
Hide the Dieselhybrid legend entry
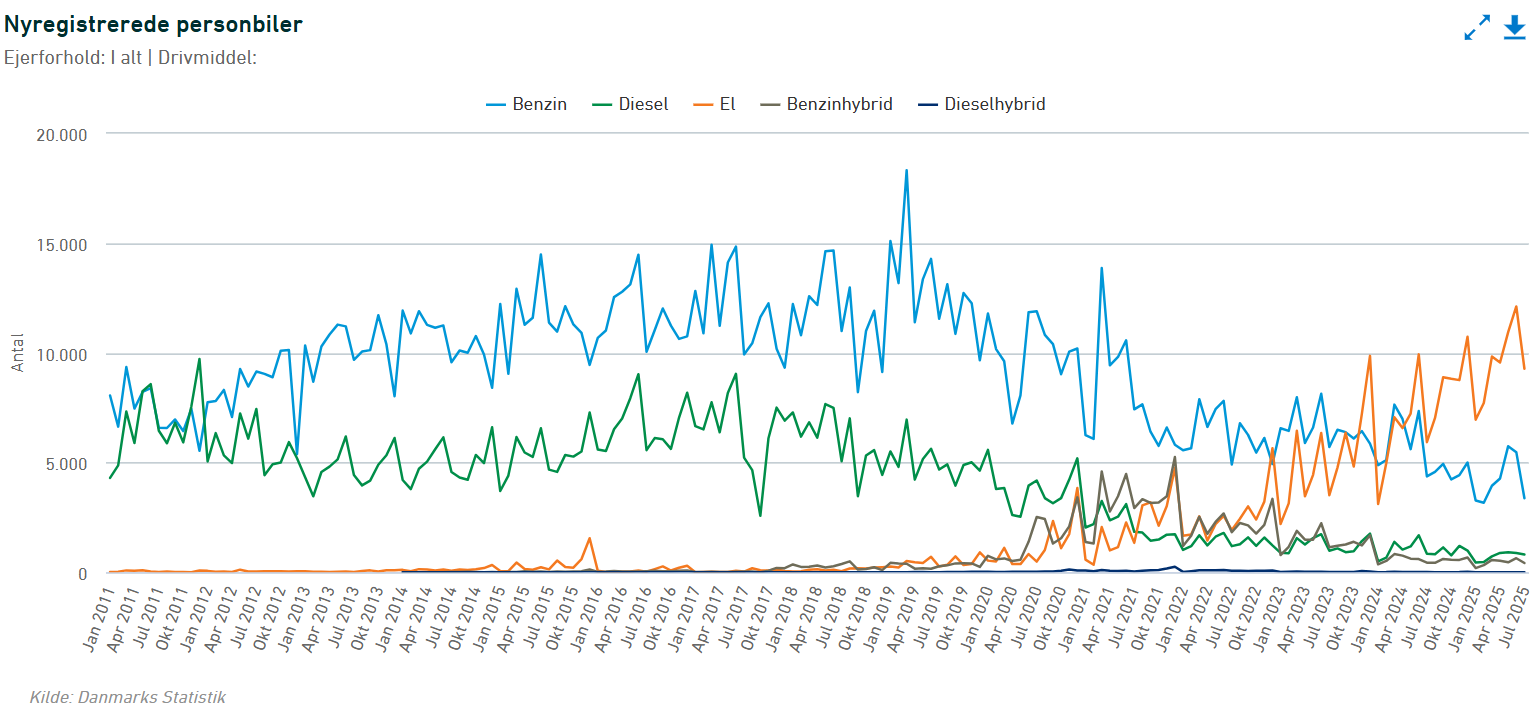pyautogui.click(x=980, y=104)
